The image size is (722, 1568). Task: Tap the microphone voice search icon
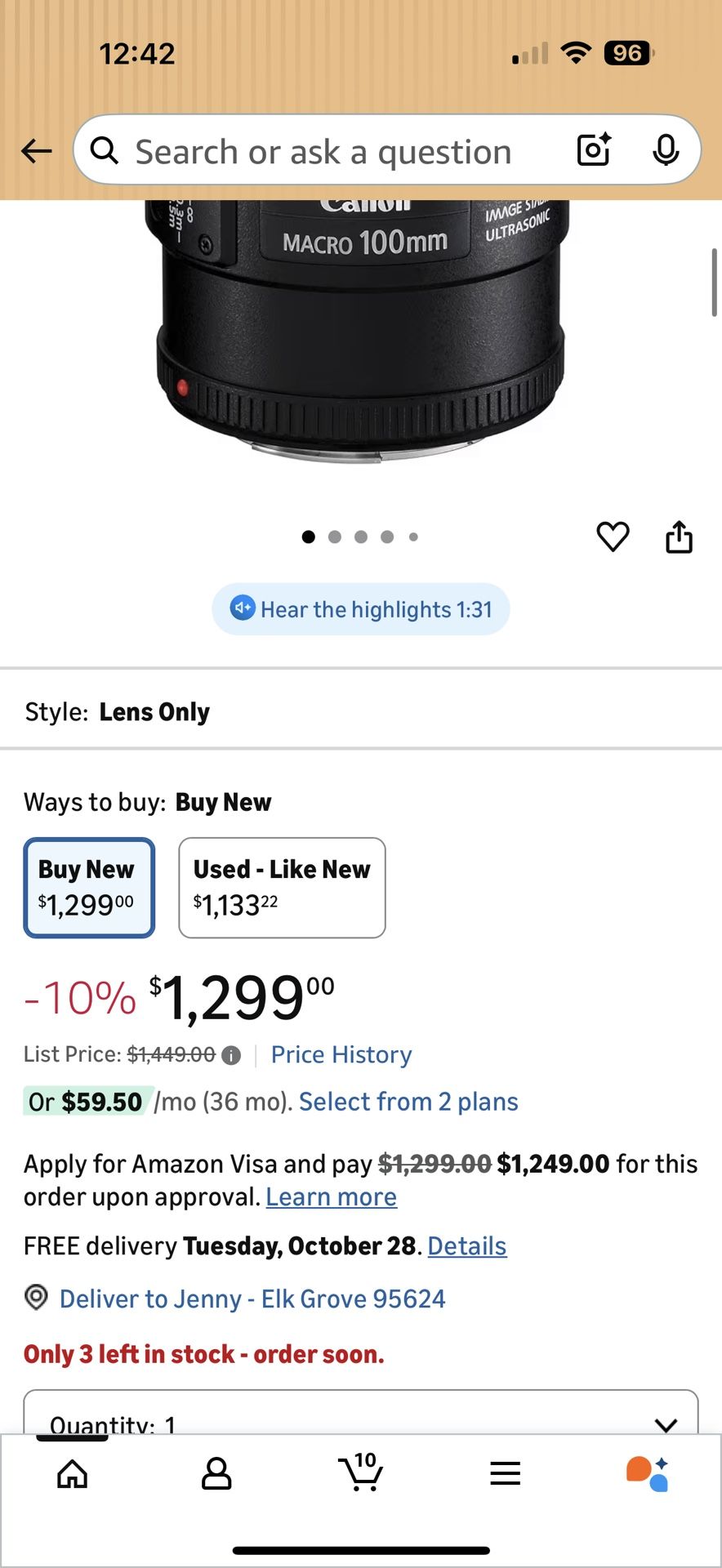pyautogui.click(x=666, y=149)
